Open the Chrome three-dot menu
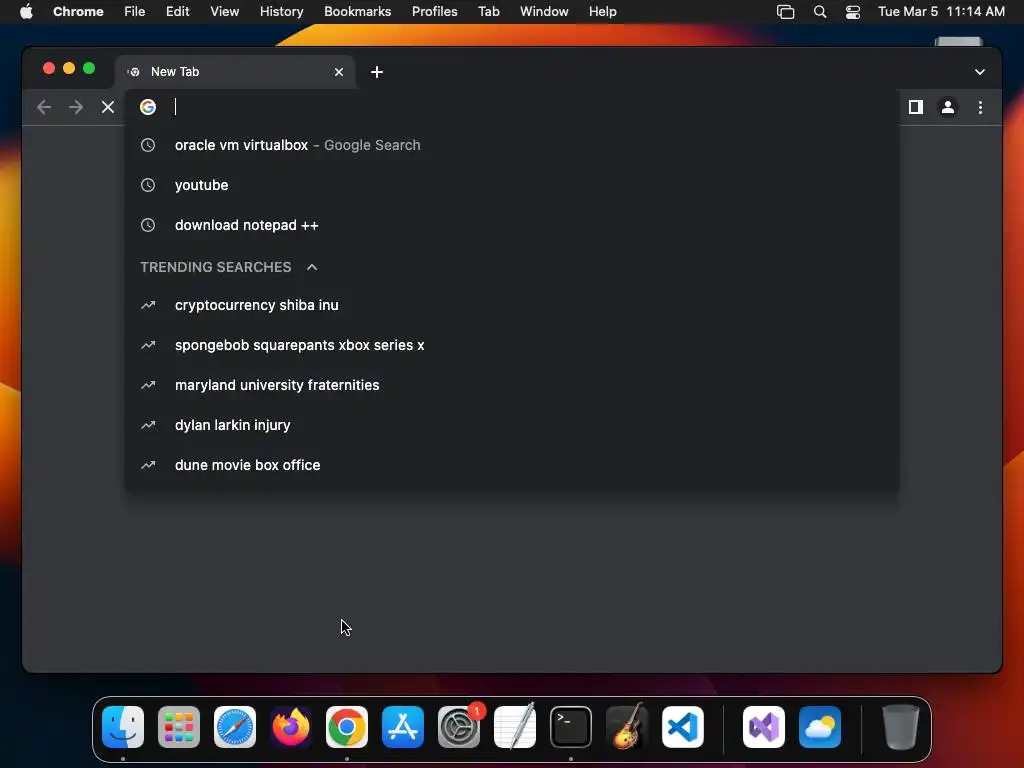Image resolution: width=1024 pixels, height=768 pixels. tap(980, 107)
